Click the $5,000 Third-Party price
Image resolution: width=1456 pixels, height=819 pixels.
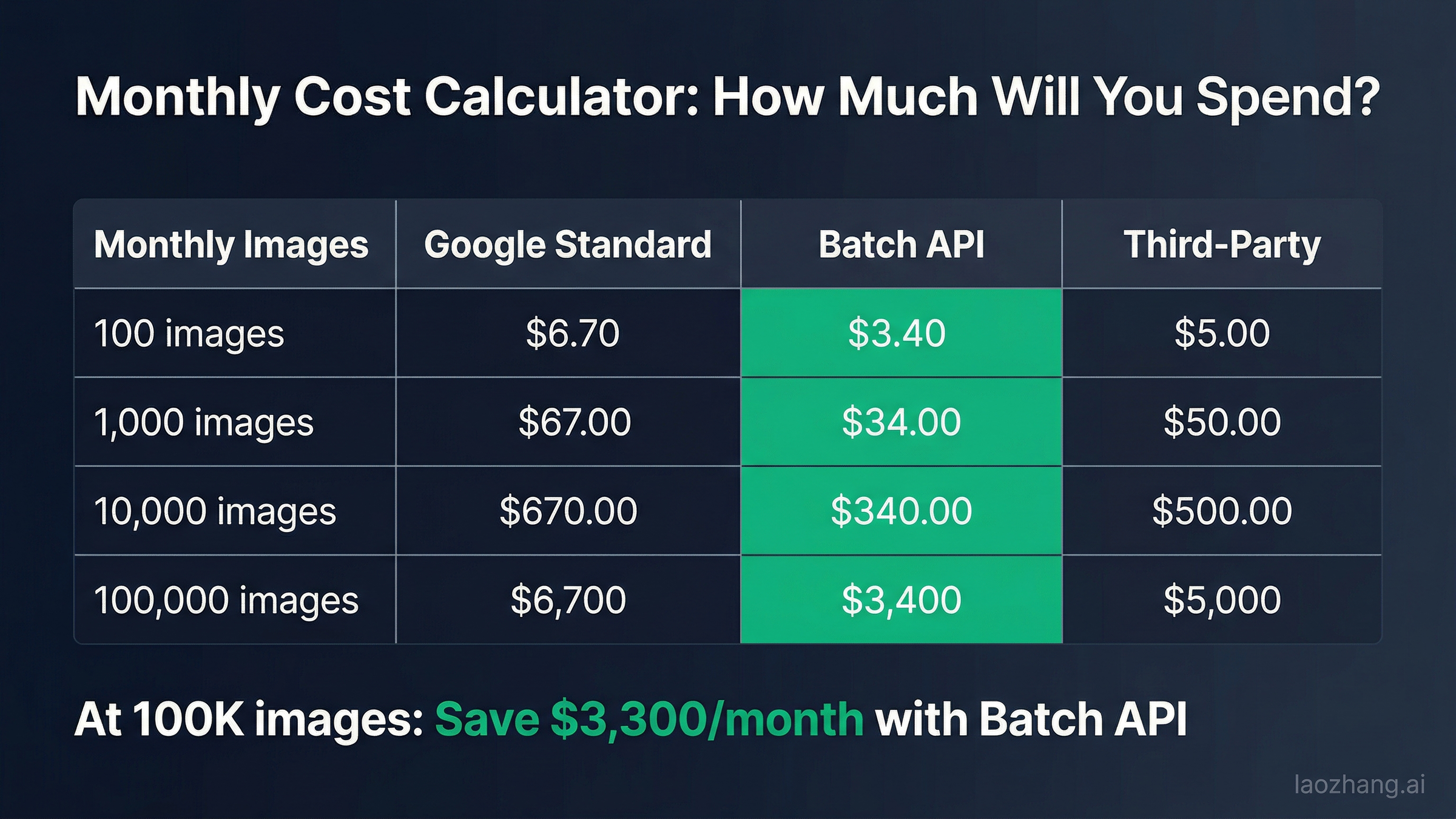pos(1222,599)
